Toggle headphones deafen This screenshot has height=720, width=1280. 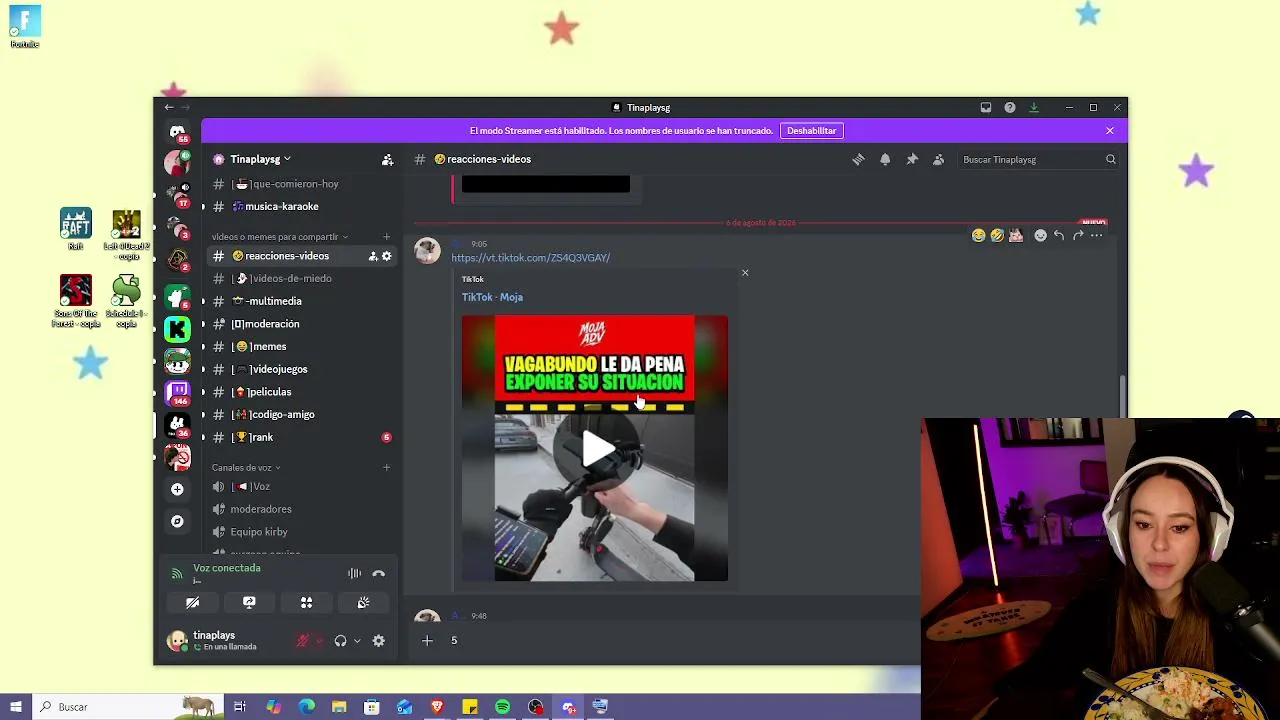pos(340,641)
